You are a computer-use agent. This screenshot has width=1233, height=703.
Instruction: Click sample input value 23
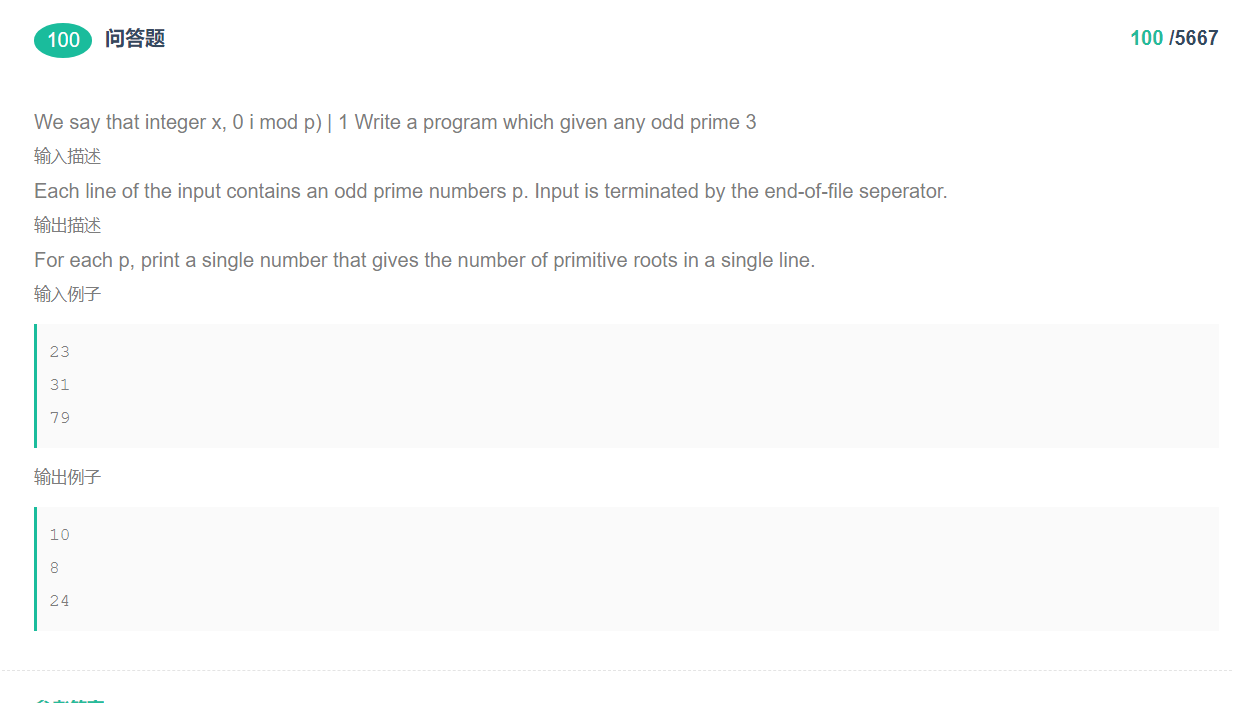tap(60, 352)
